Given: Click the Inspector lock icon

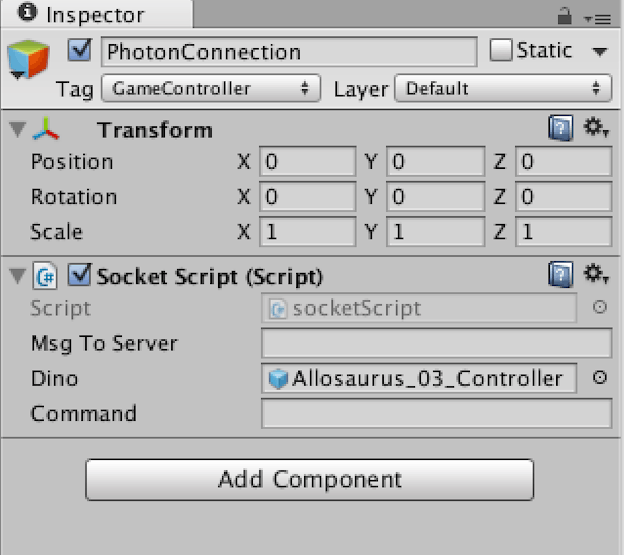Looking at the screenshot, I should [x=564, y=16].
